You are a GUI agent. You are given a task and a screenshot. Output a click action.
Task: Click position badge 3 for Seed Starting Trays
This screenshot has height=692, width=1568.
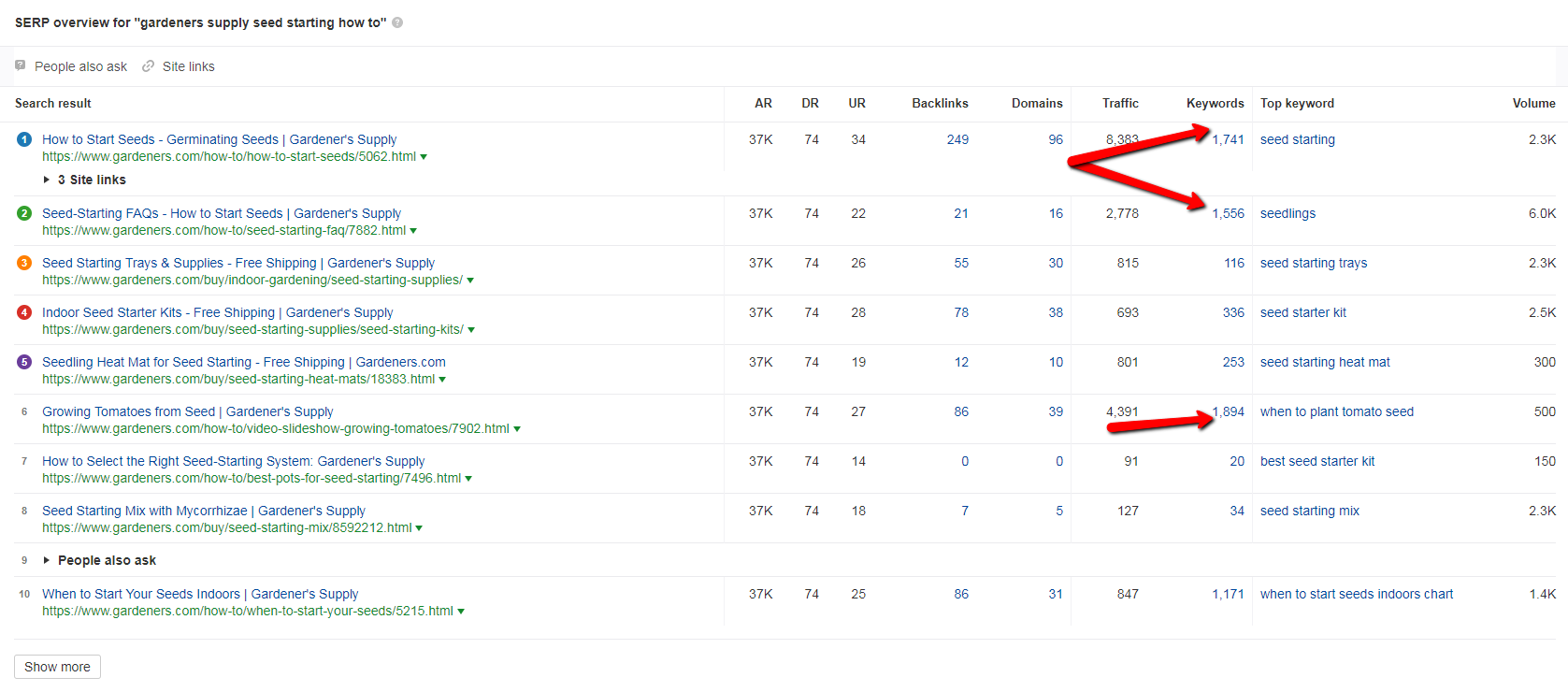click(x=24, y=263)
